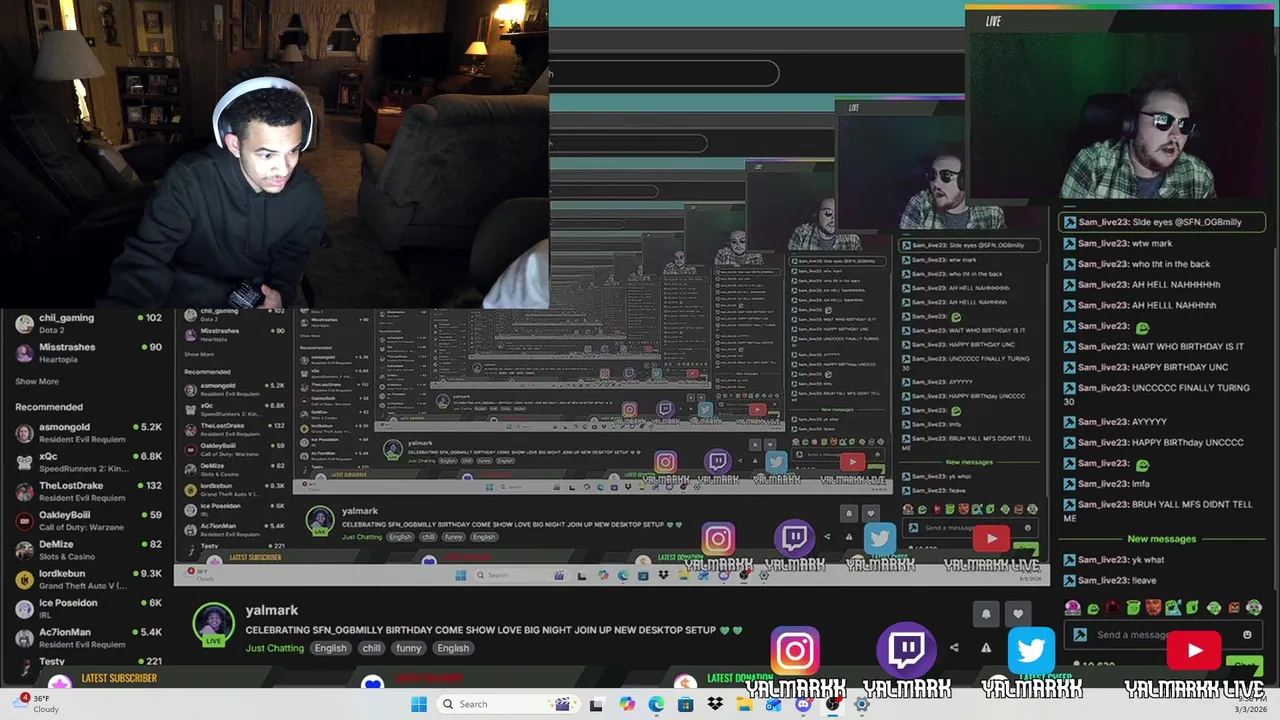Click the heart follow button
1280x720 pixels.
tap(1018, 614)
